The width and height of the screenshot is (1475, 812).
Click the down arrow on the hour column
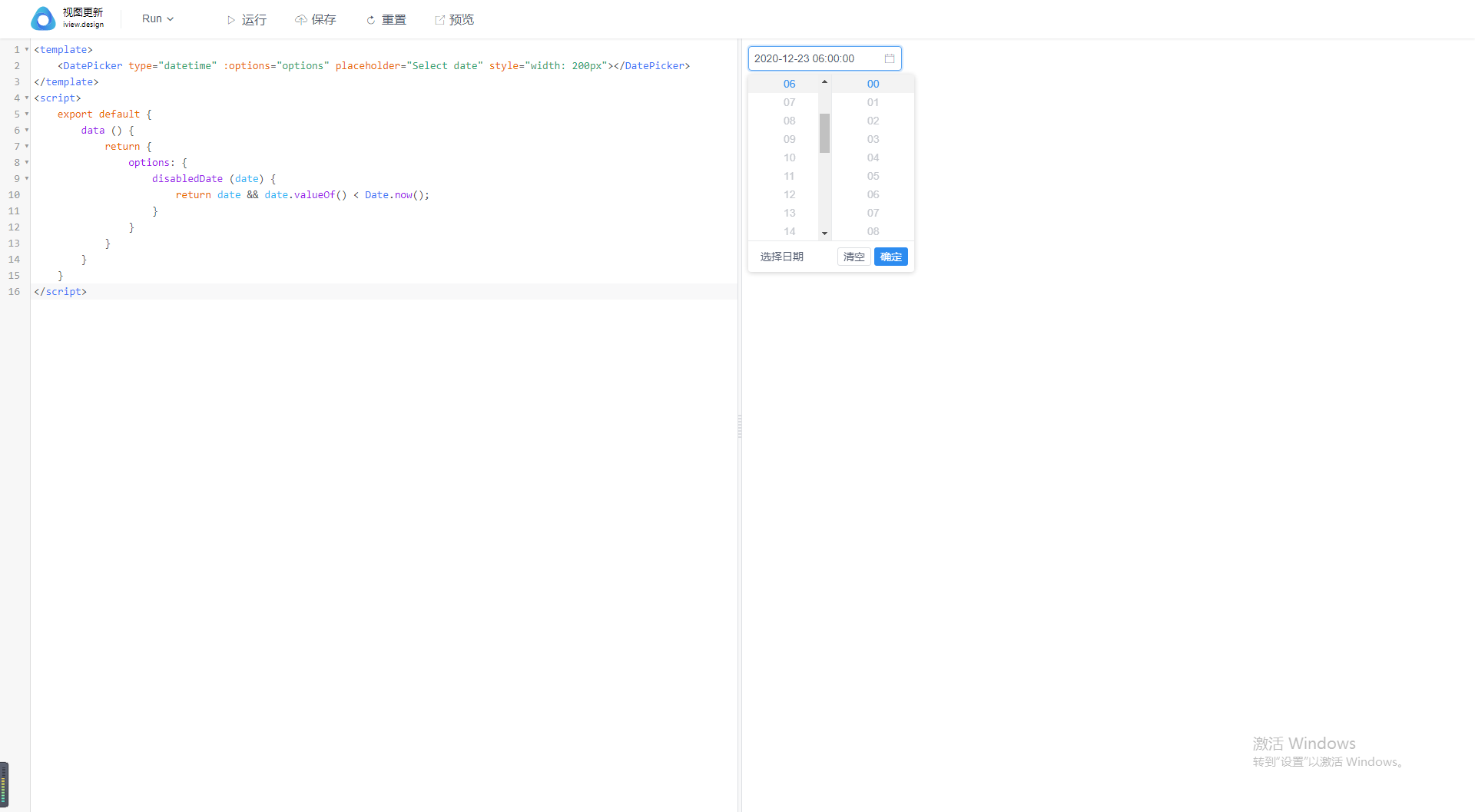pyautogui.click(x=824, y=233)
